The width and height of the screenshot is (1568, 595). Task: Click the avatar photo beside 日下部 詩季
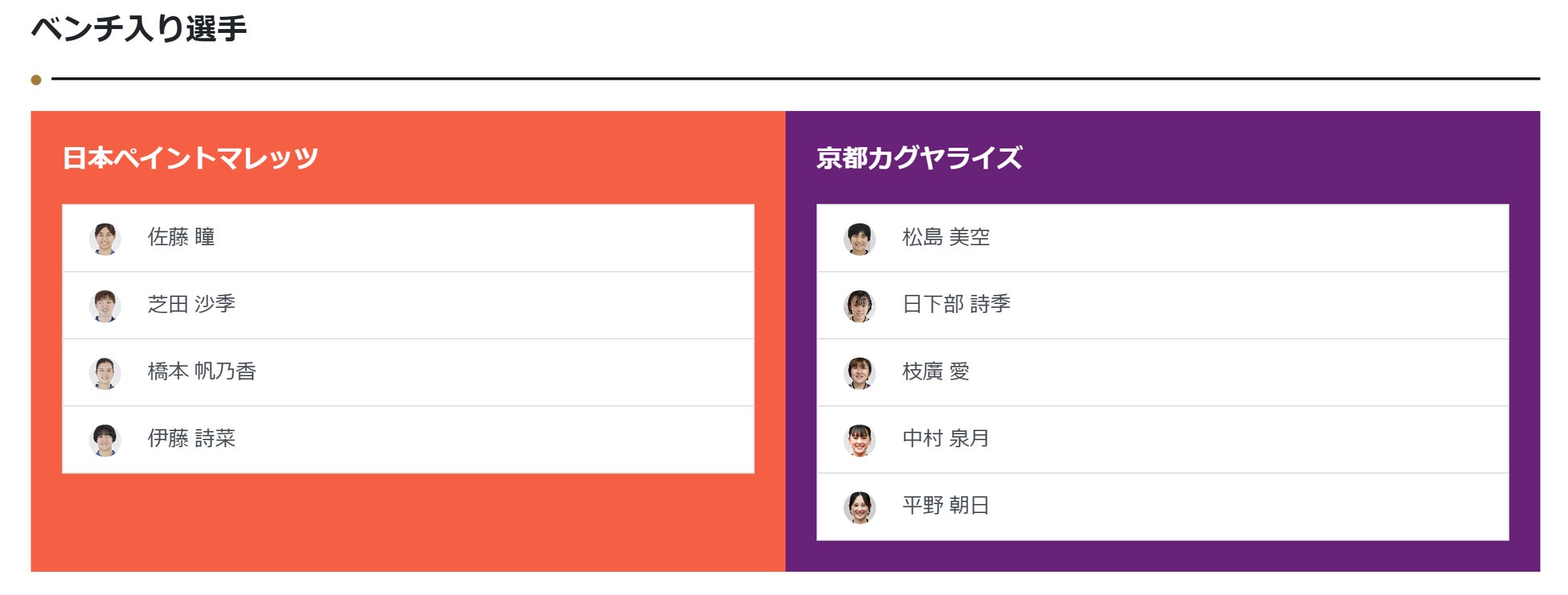[860, 306]
